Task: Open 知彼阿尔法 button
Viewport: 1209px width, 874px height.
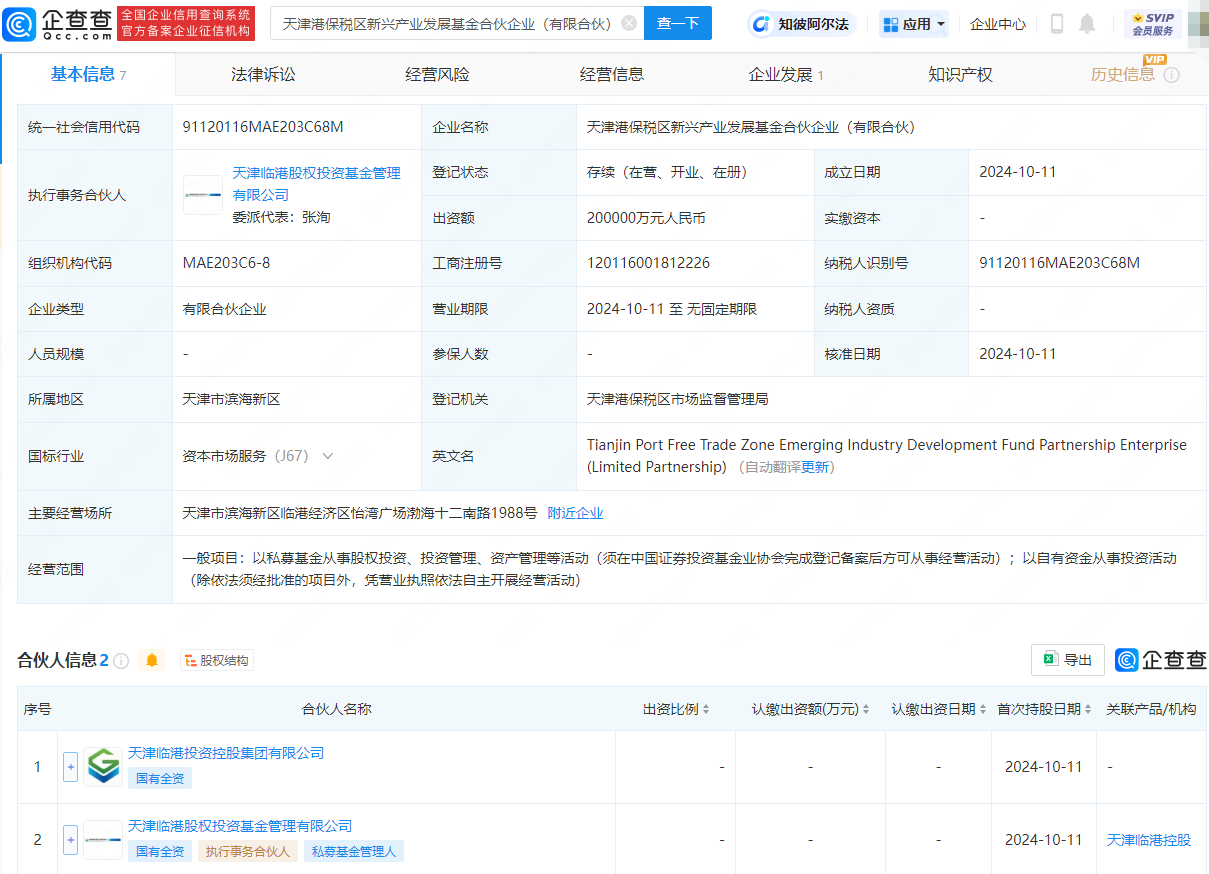Action: click(803, 24)
